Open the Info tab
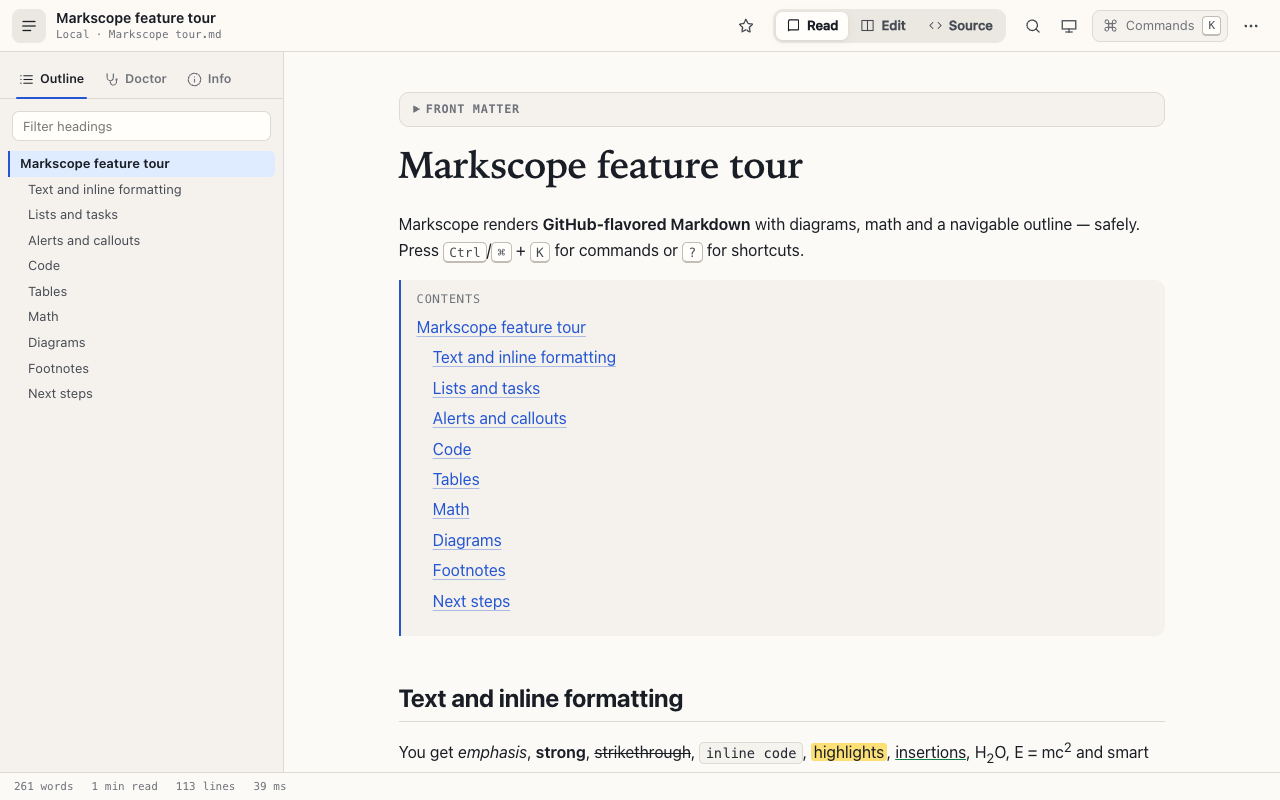 (209, 79)
